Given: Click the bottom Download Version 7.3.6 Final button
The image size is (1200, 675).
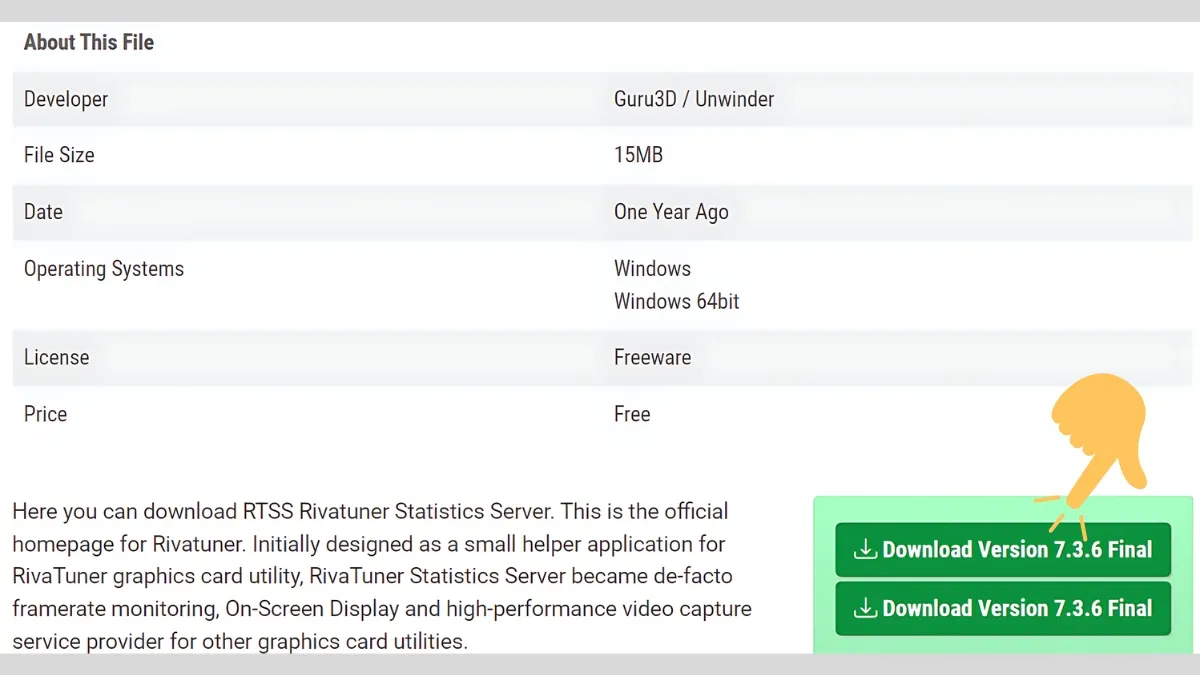Looking at the screenshot, I should click(x=1003, y=608).
